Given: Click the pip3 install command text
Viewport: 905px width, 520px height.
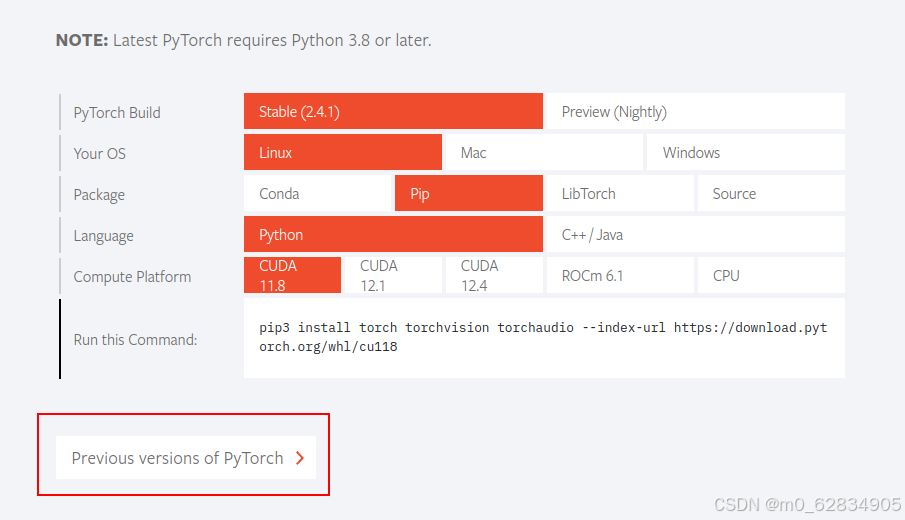Looking at the screenshot, I should pos(543,337).
